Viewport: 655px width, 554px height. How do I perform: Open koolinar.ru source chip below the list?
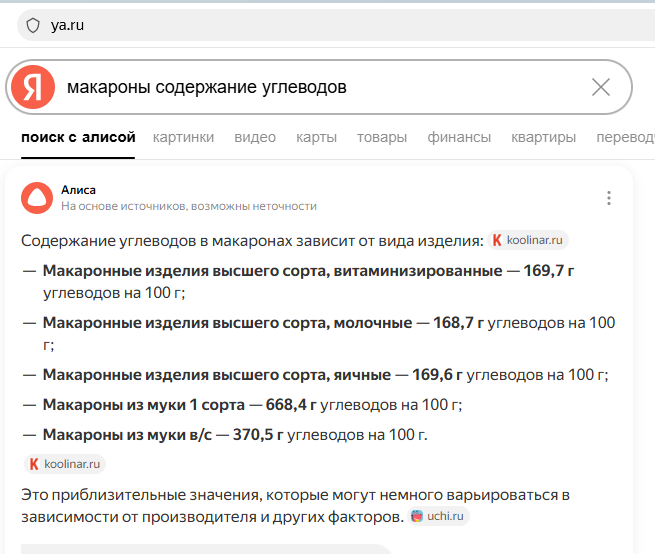(65, 464)
